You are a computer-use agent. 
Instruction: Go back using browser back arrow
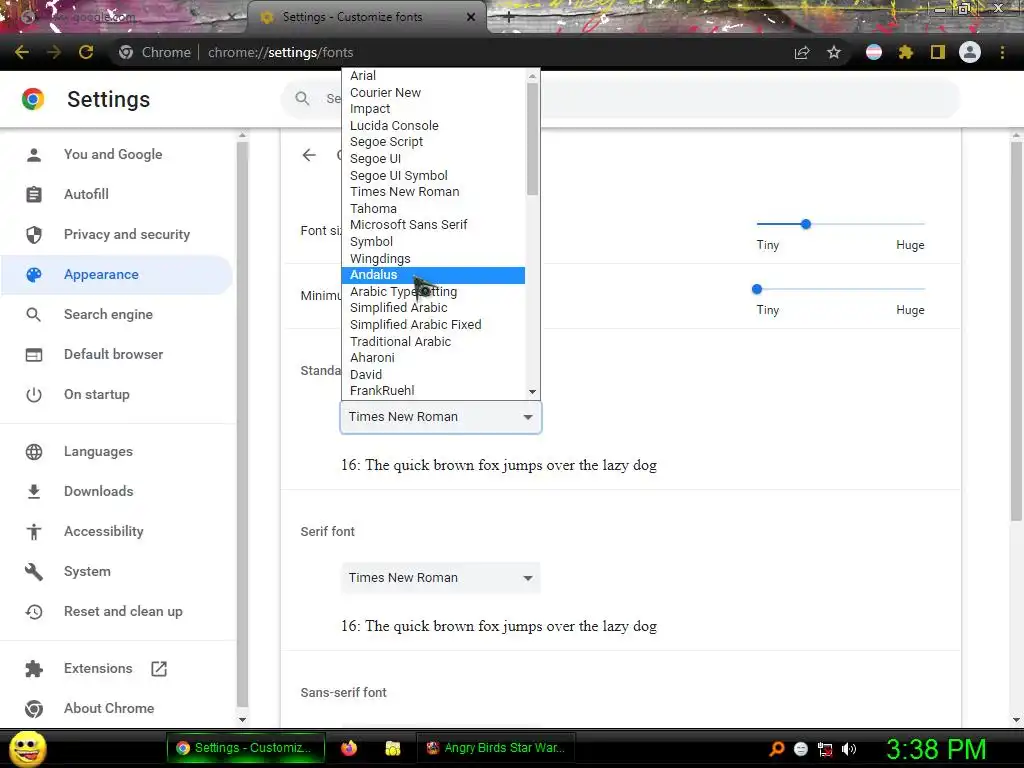pyautogui.click(x=22, y=52)
